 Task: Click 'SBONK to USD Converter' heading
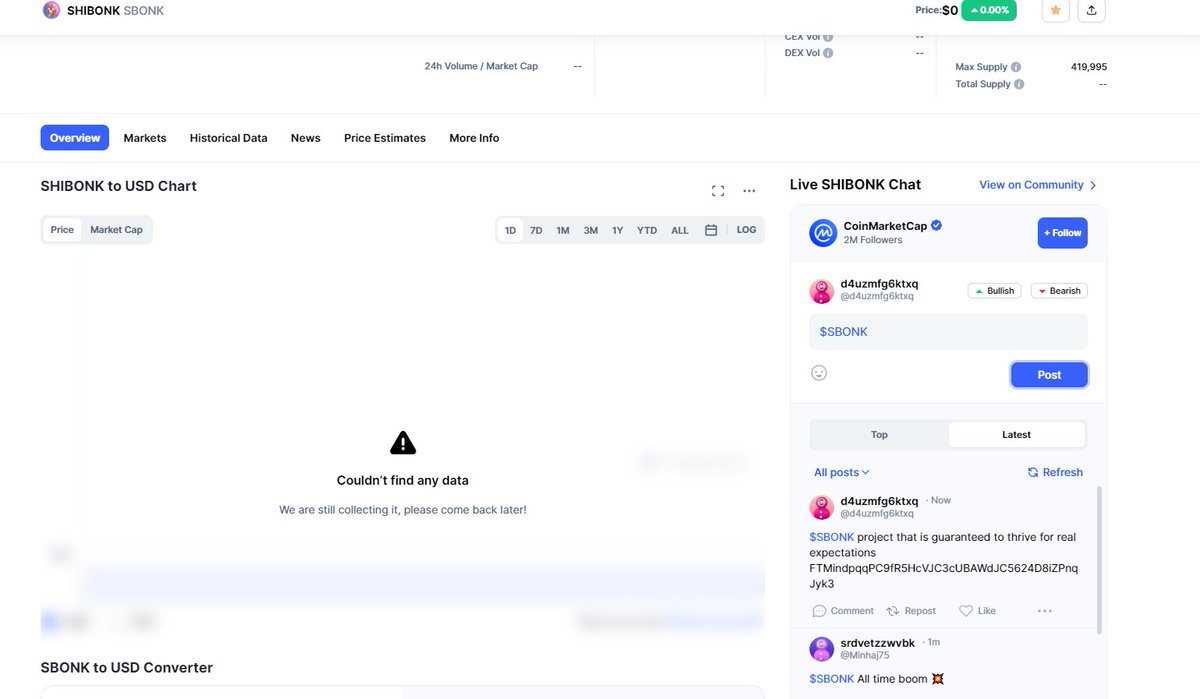pyautogui.click(x=127, y=668)
